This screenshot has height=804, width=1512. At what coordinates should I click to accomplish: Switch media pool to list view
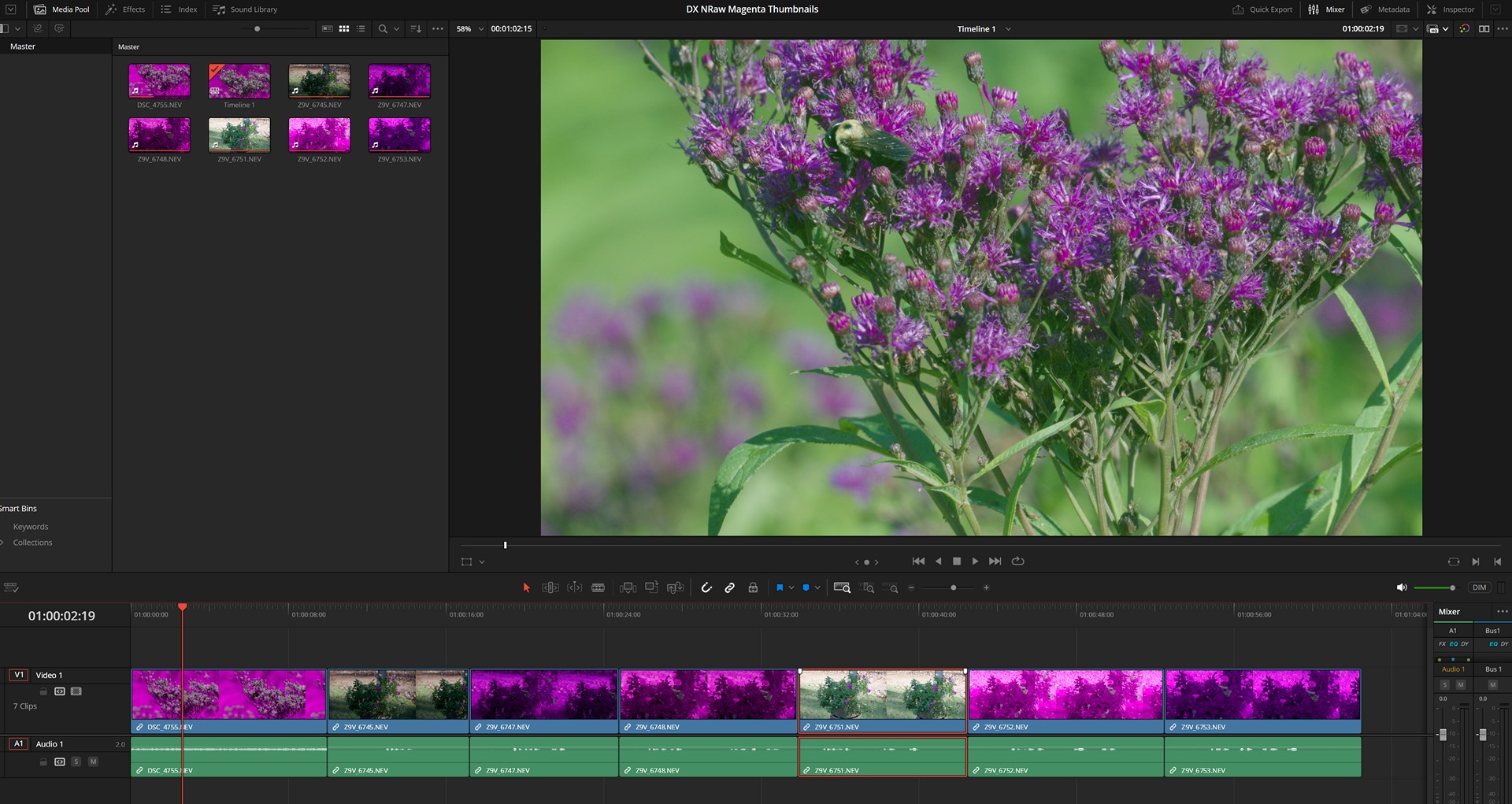[361, 28]
